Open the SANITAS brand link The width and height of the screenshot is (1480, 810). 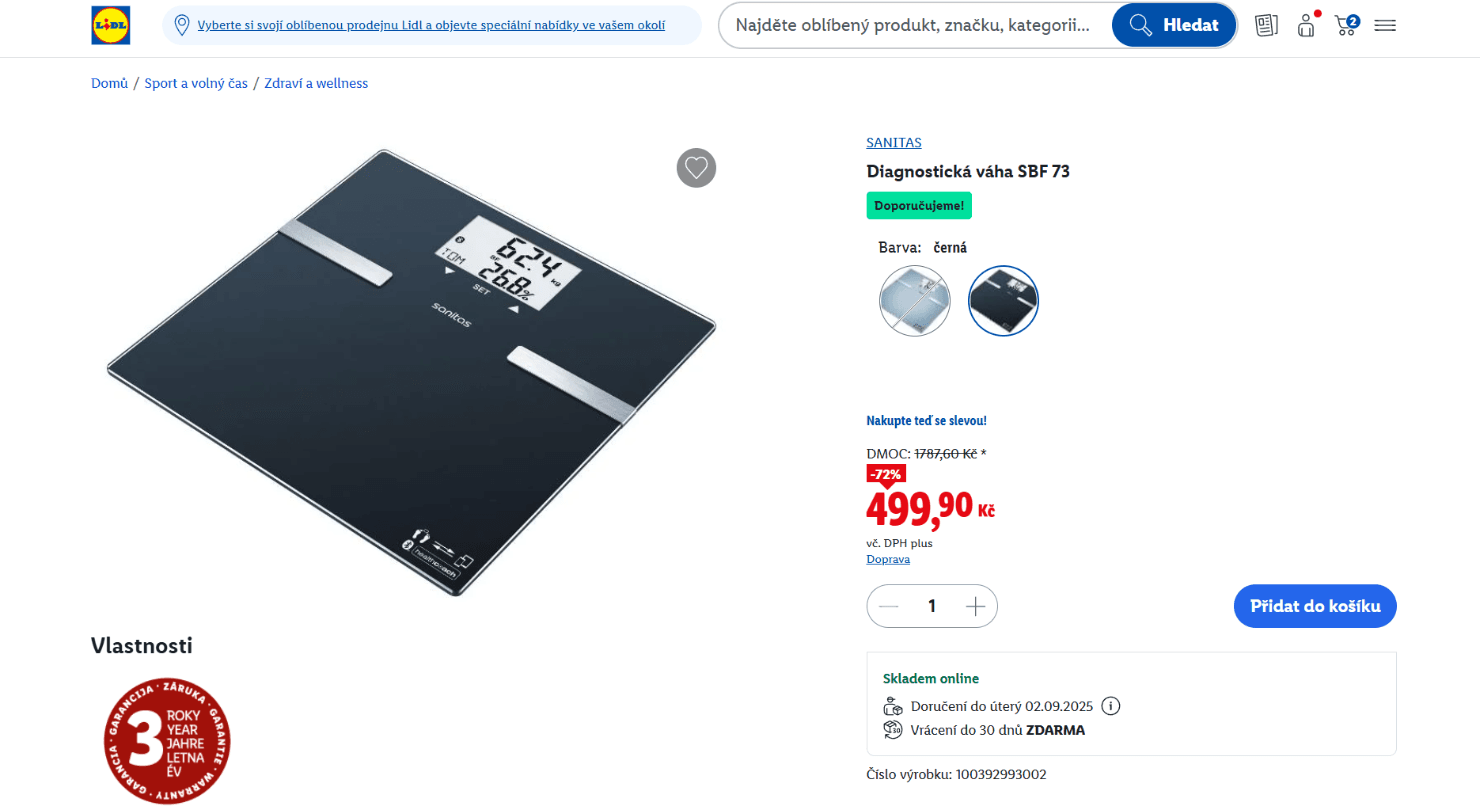(894, 143)
